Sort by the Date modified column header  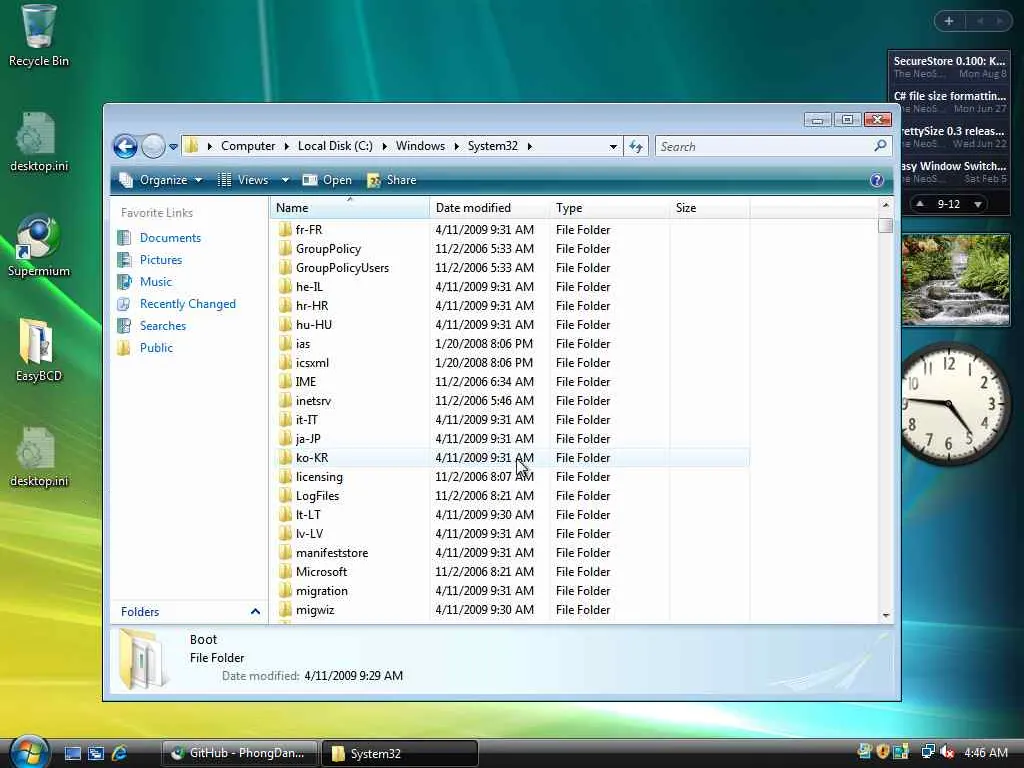pyautogui.click(x=473, y=208)
